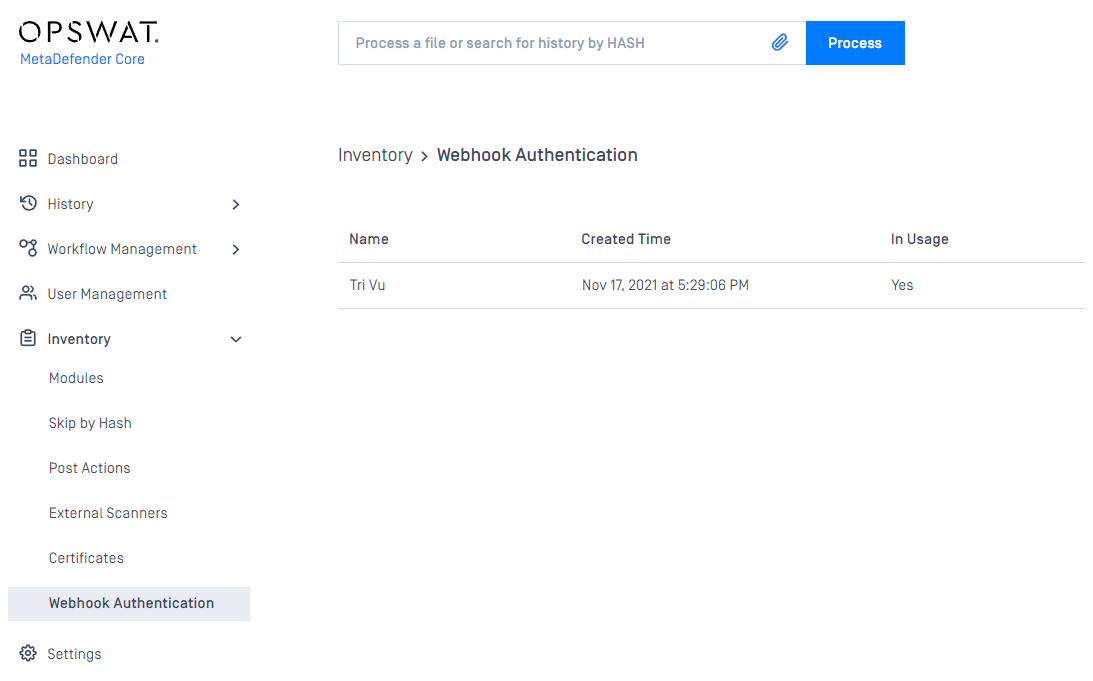1093x681 pixels.
Task: Go to Modules under Inventory
Action: tap(76, 378)
